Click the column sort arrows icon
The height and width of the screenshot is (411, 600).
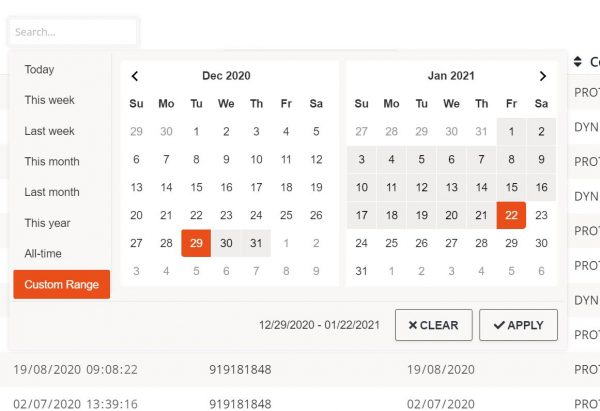(578, 62)
